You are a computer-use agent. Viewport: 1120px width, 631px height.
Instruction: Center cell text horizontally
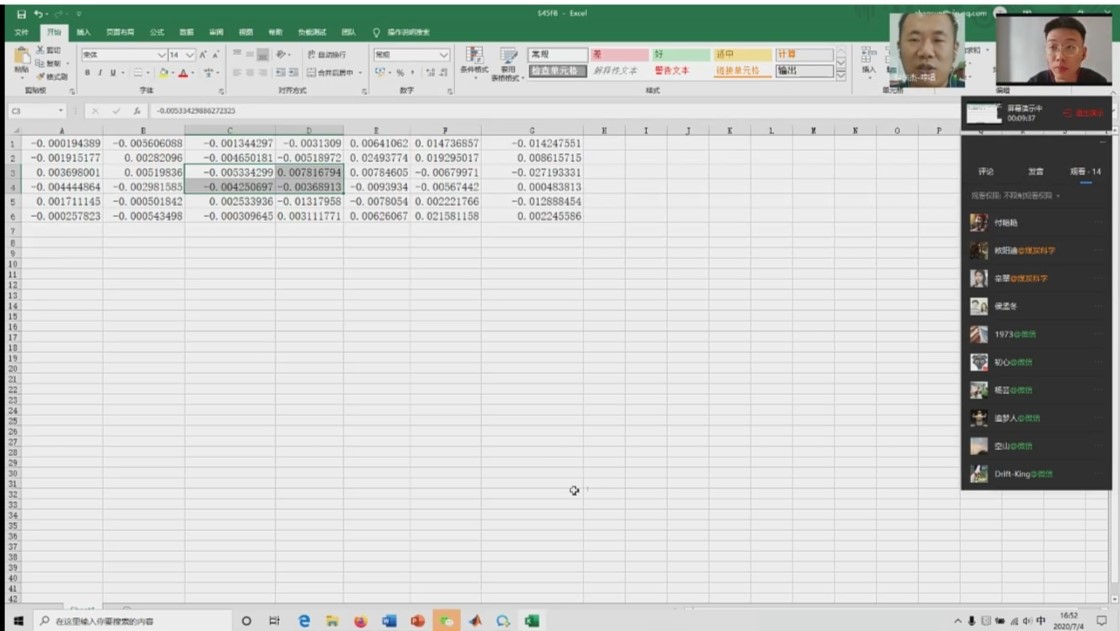250,73
